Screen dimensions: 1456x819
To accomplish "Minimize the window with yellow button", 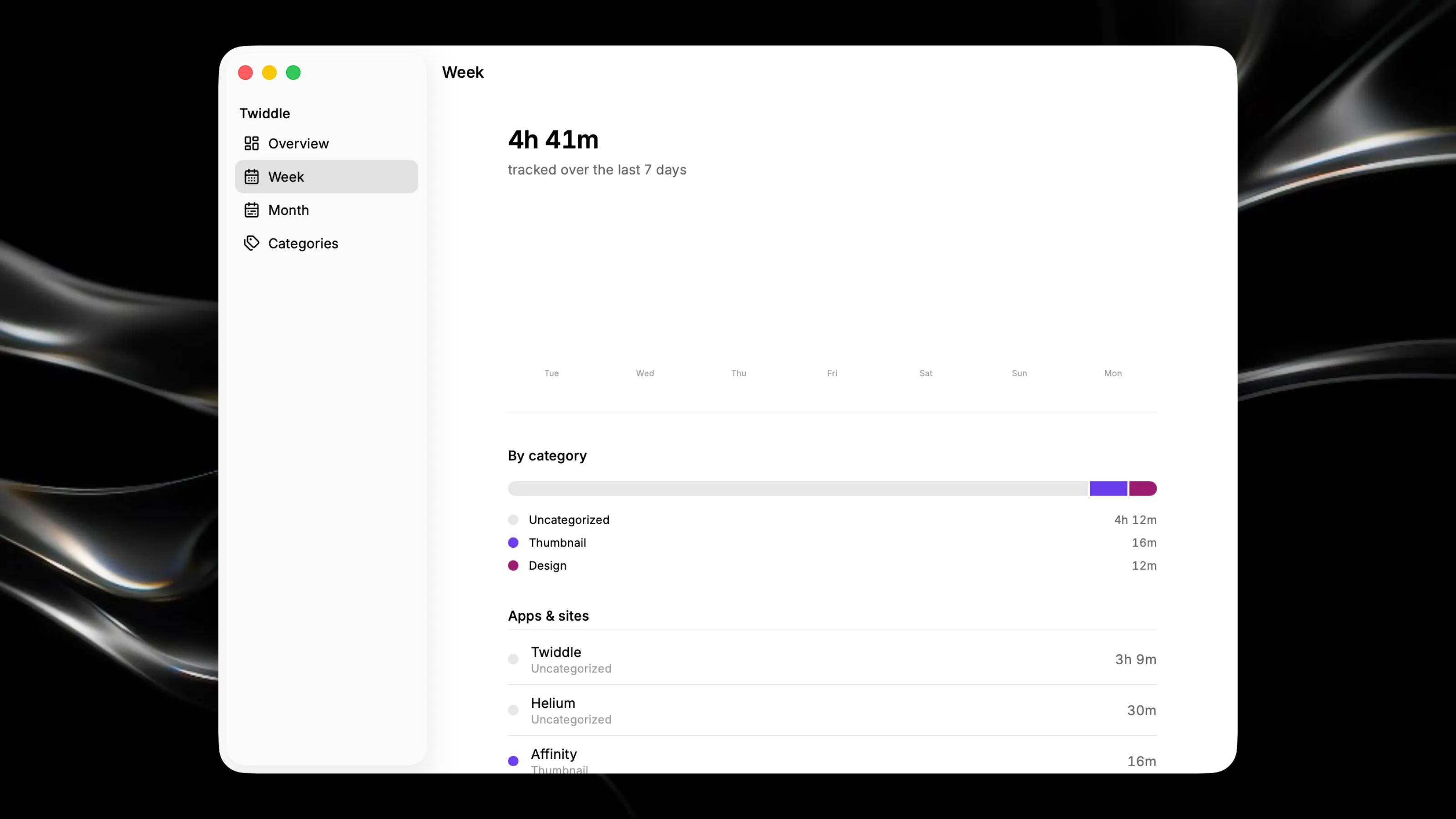I will 269,72.
